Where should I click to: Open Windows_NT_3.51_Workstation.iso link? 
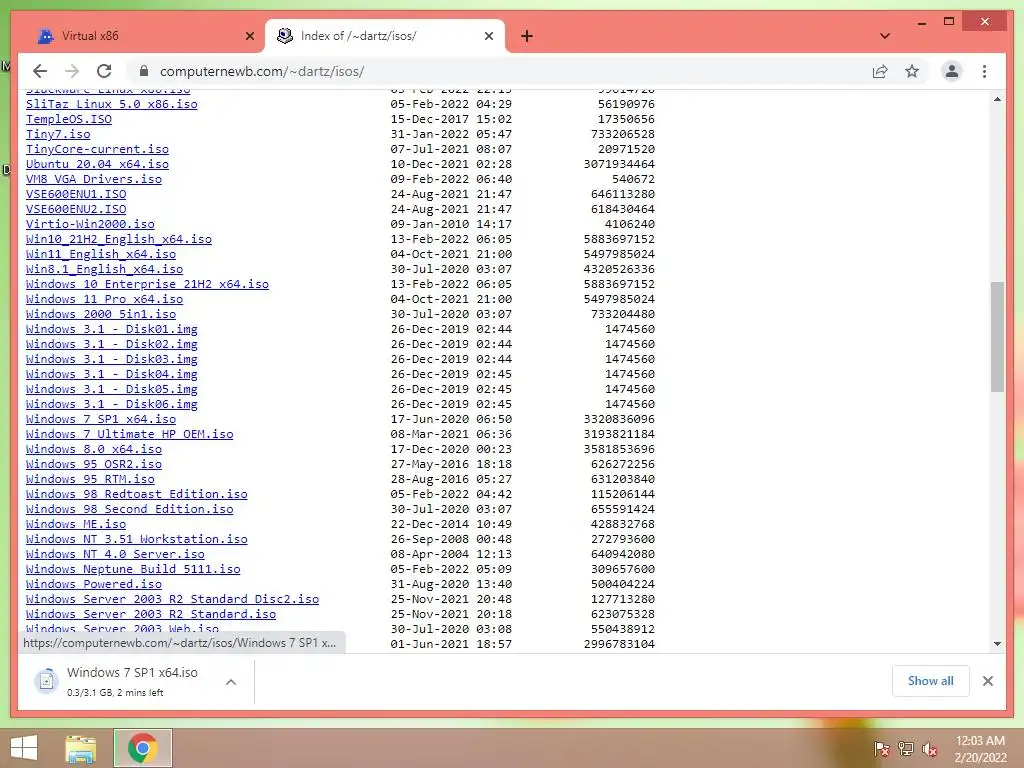(x=136, y=539)
